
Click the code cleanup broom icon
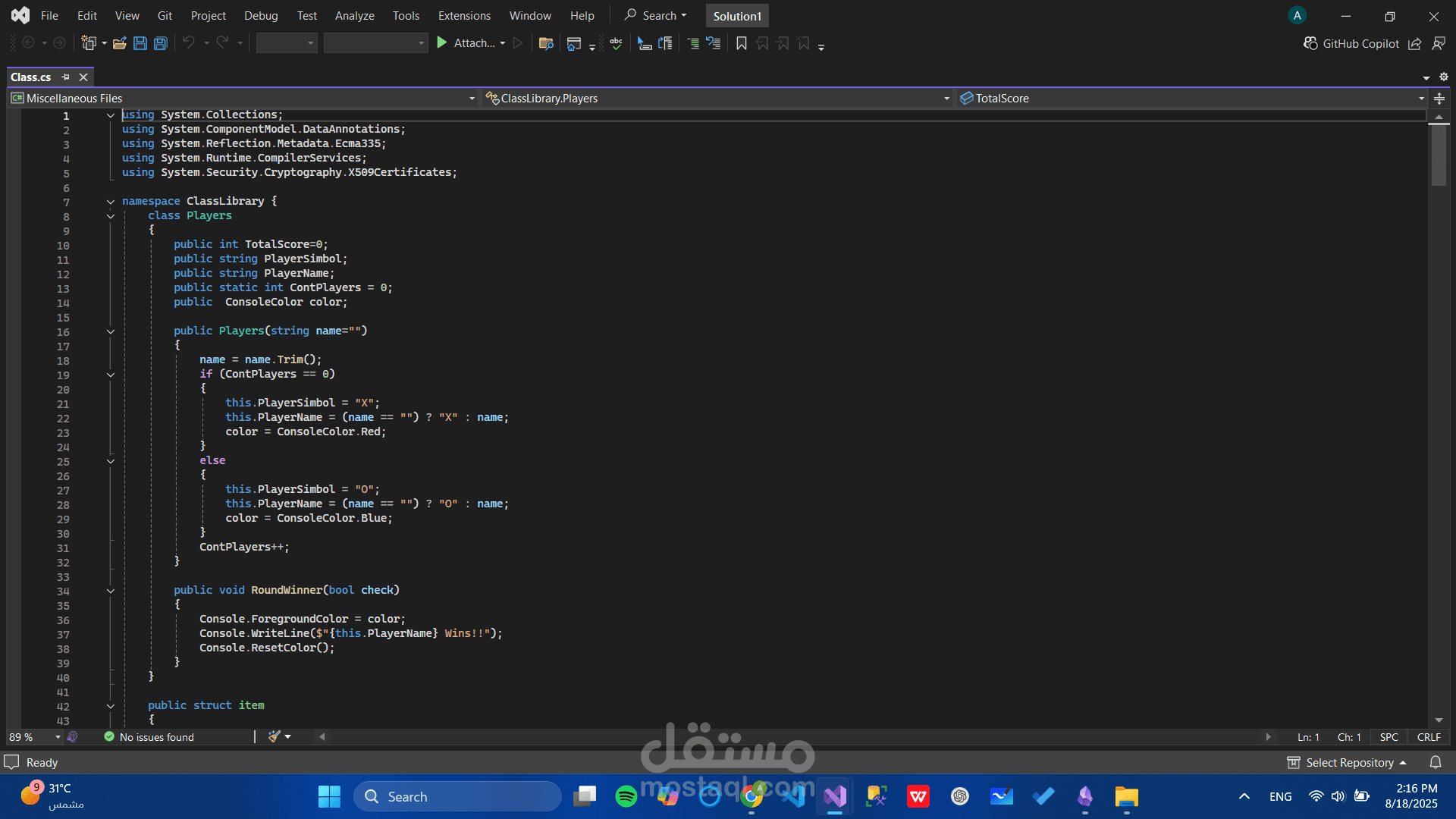tap(275, 736)
